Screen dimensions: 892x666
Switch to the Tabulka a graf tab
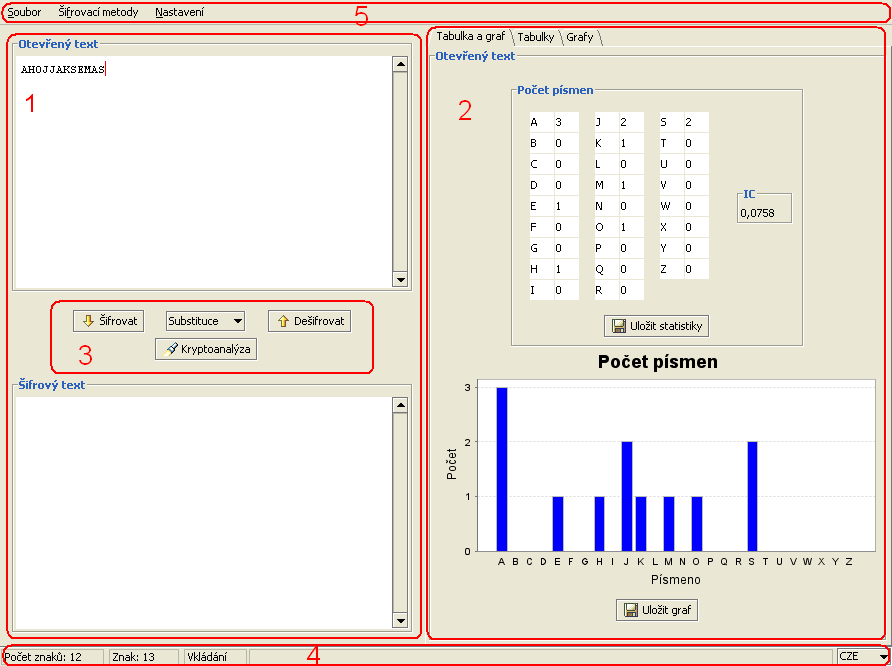[470, 36]
